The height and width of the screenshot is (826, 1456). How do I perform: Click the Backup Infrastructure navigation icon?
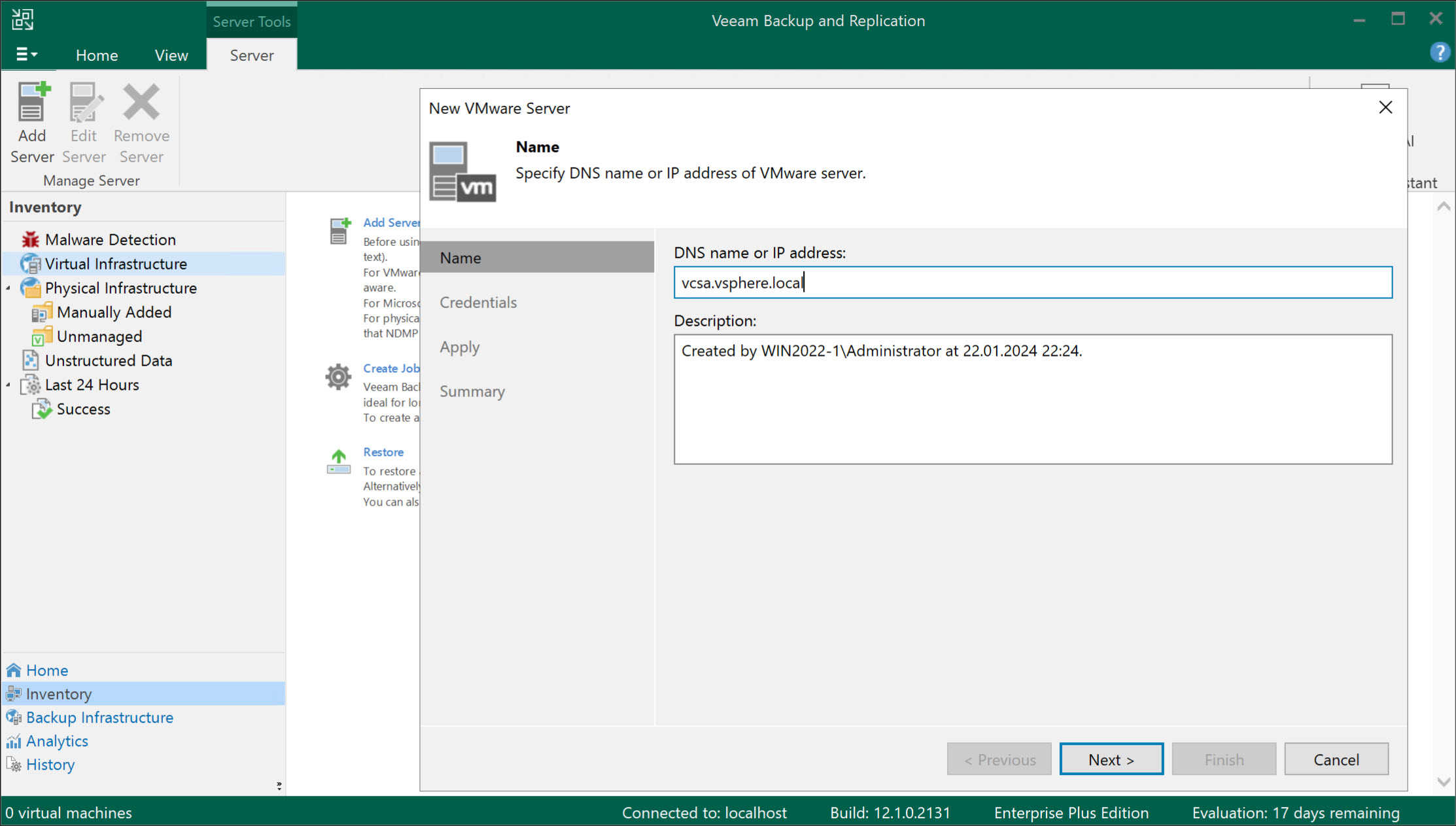tap(13, 717)
